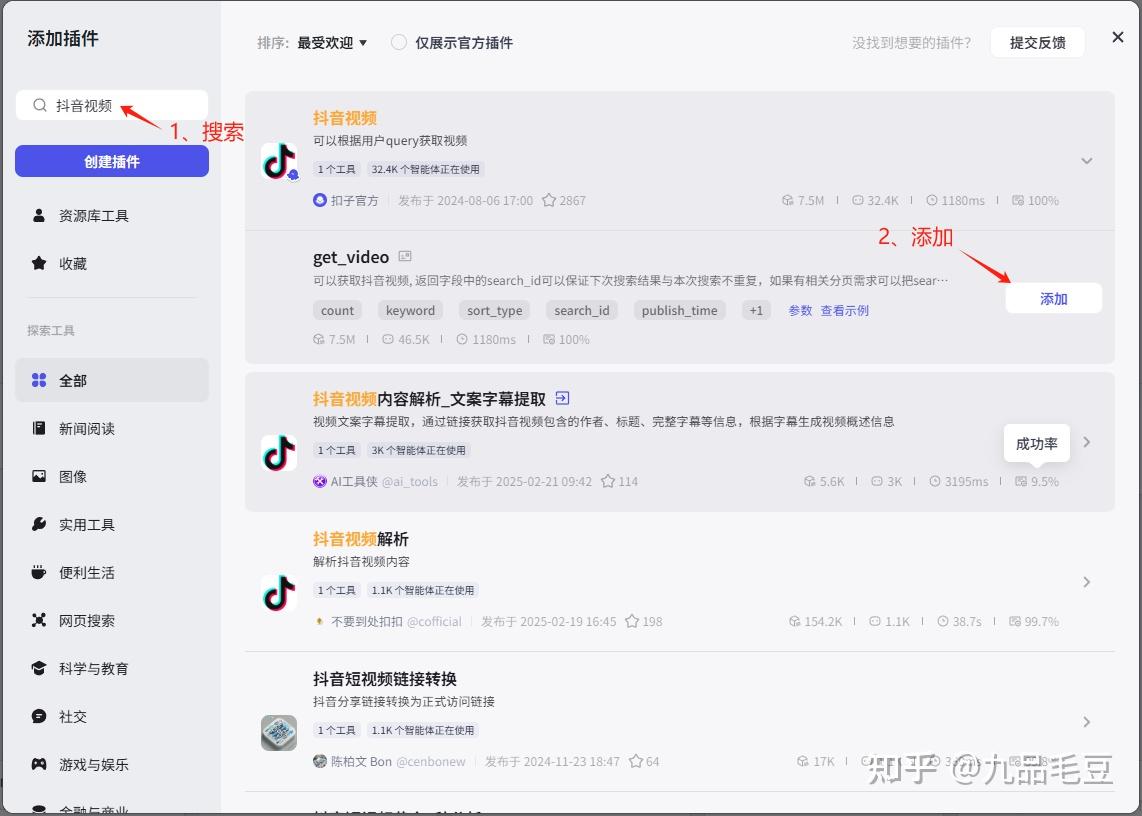Click the 38.7s response time stat
The width and height of the screenshot is (1142, 816).
(959, 621)
